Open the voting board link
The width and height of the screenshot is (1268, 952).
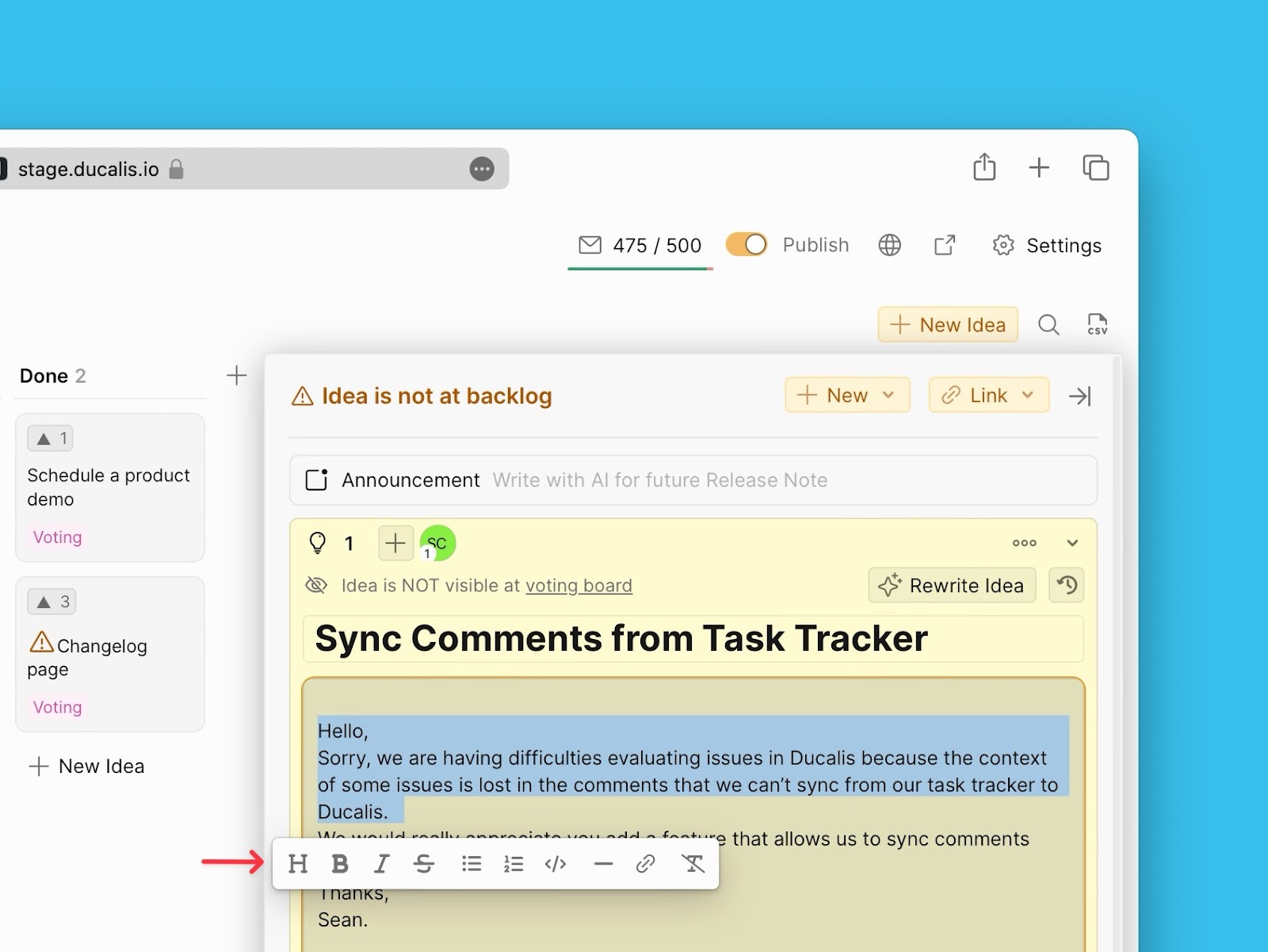pos(579,586)
